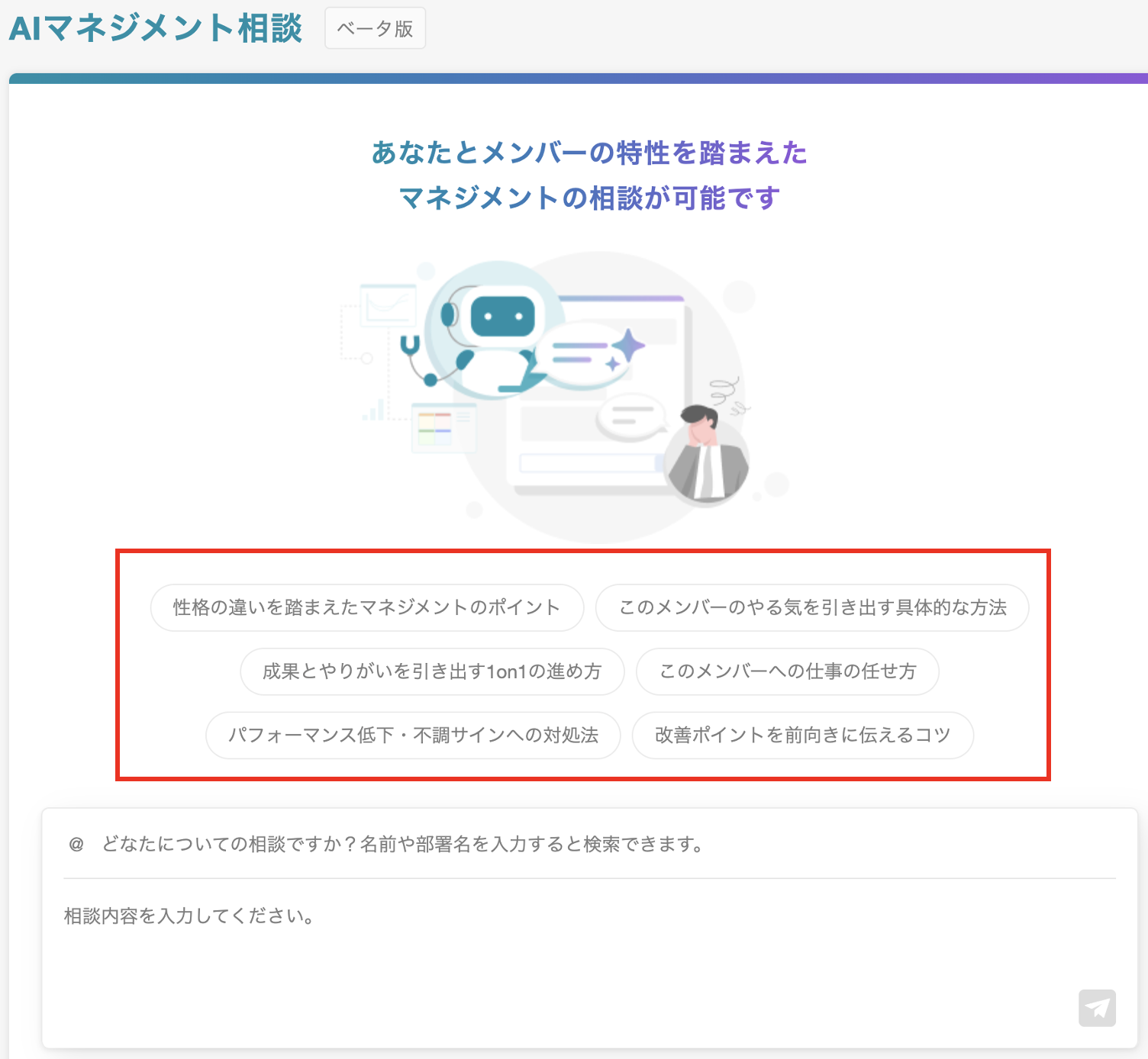This screenshot has width=1148, height=1059.
Task: Click the ベータ版 badge
Action: pos(375,28)
